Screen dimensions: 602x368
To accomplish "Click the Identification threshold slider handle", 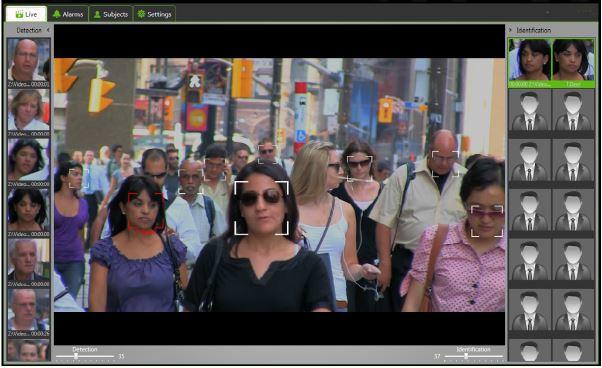I will [x=466, y=356].
